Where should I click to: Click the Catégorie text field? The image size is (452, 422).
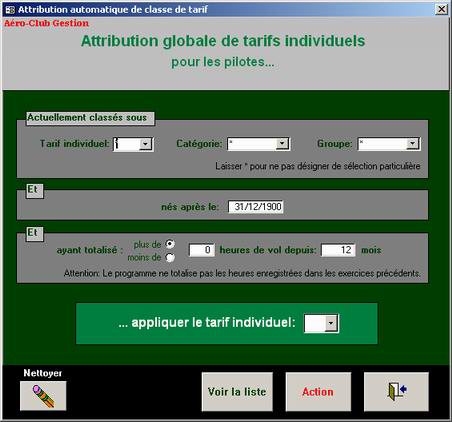pyautogui.click(x=252, y=144)
